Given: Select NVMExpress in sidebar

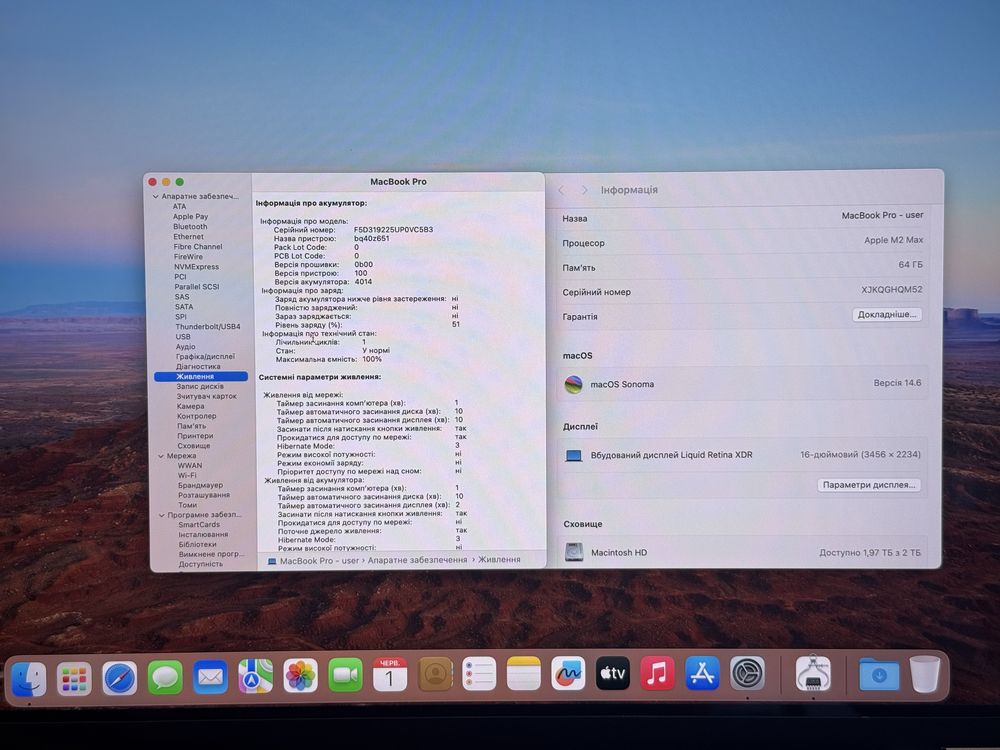Looking at the screenshot, I should (x=196, y=267).
